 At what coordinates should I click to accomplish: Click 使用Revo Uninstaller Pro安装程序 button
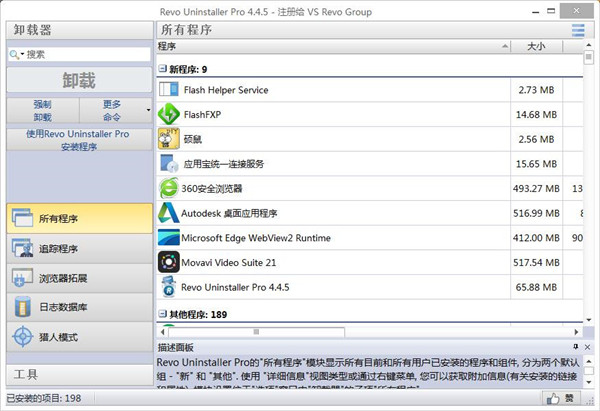[x=77, y=140]
